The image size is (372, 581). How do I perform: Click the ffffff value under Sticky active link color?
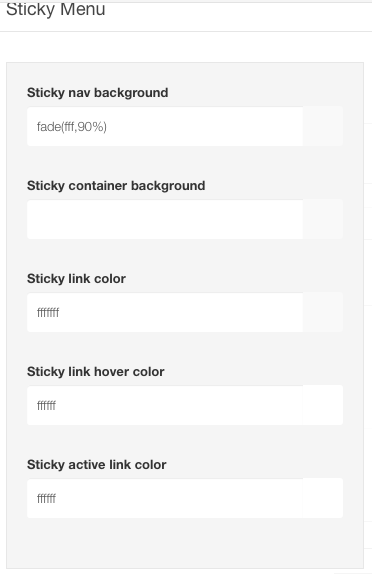[x=46, y=499]
